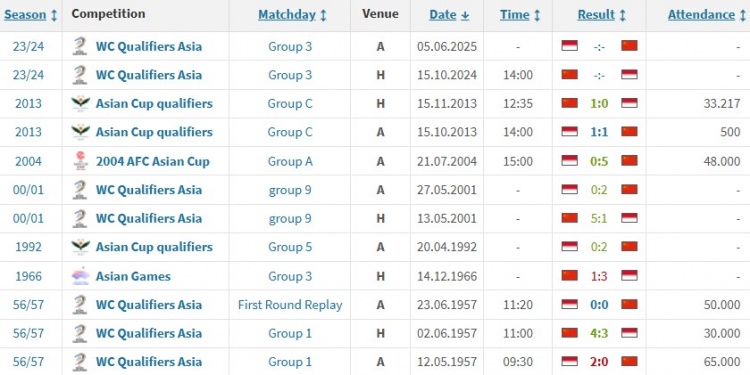This screenshot has width=750, height=375.
Task: Open Group C link for 15.10.2013 match
Action: tap(290, 132)
